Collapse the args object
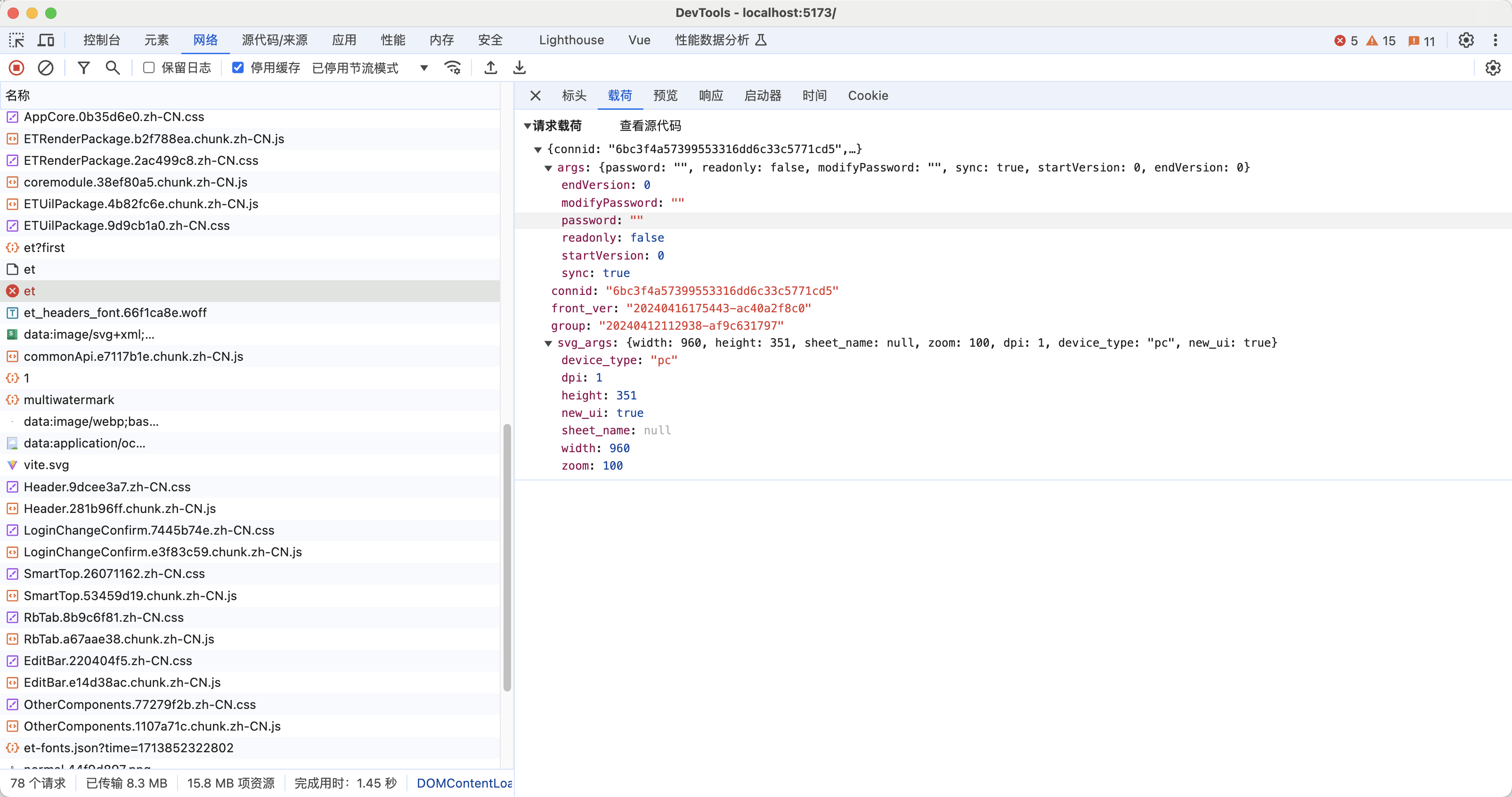Screen dimensions: 1512x797 pyautogui.click(x=548, y=169)
